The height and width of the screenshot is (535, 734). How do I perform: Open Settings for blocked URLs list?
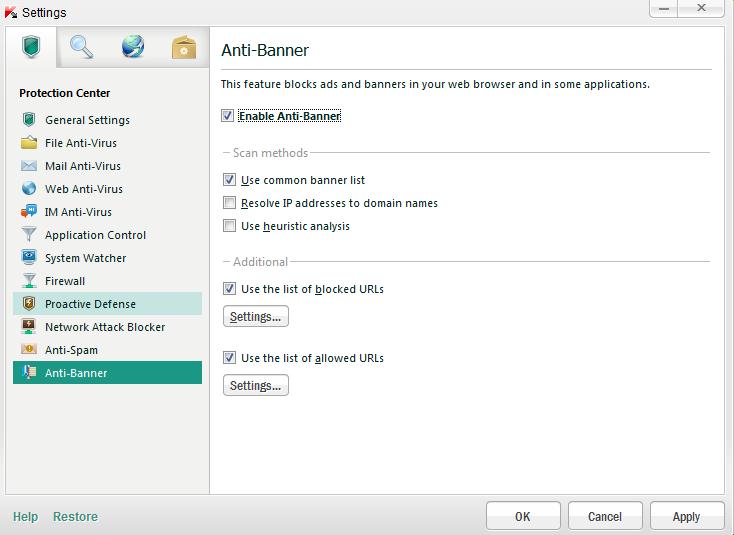[x=256, y=316]
